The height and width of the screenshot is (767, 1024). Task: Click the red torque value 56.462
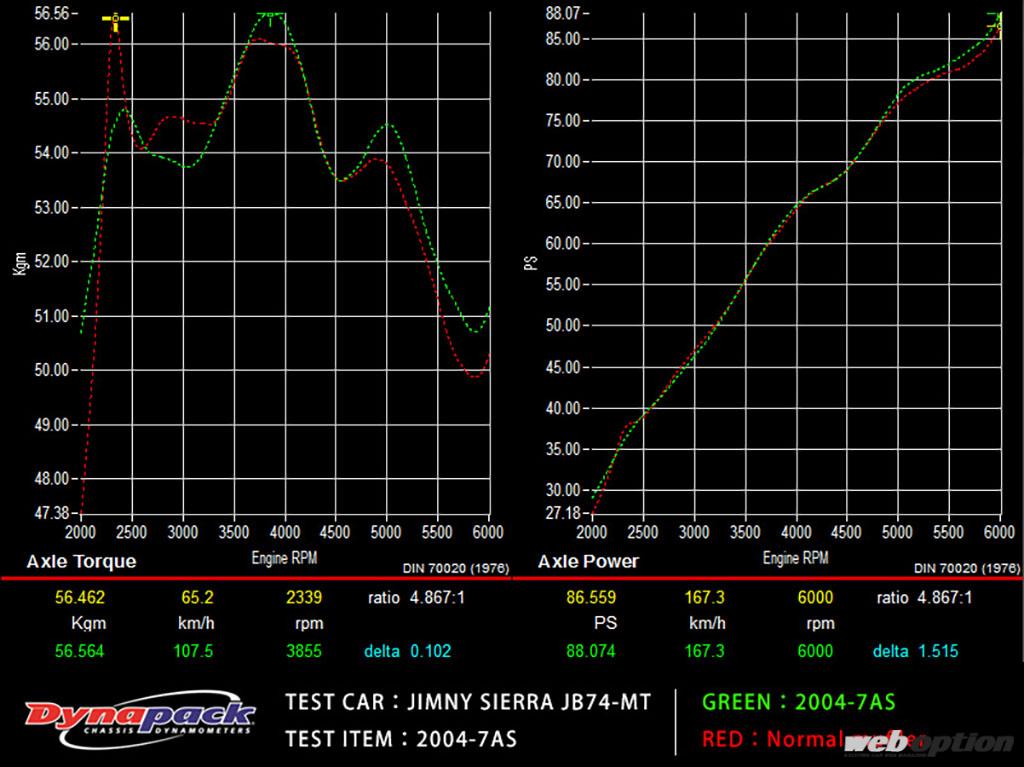79,599
